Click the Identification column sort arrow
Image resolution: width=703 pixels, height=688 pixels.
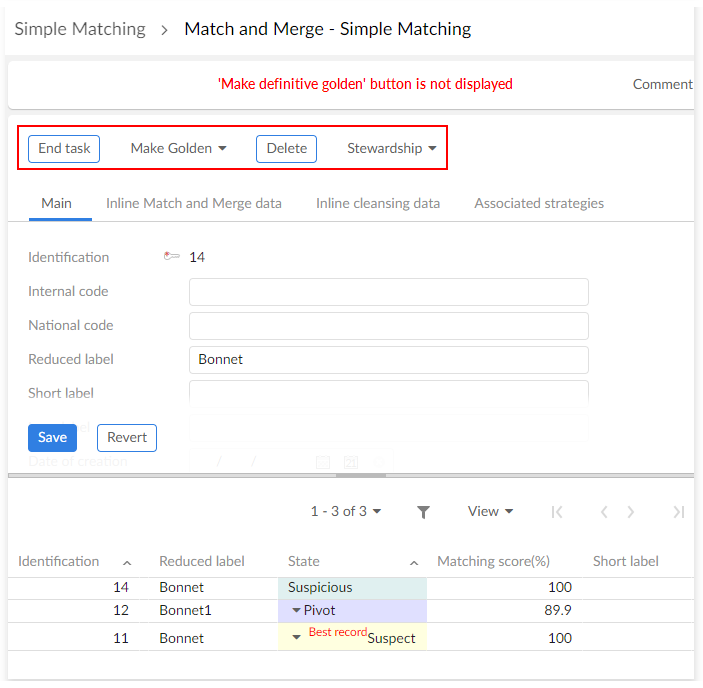pyautogui.click(x=127, y=563)
